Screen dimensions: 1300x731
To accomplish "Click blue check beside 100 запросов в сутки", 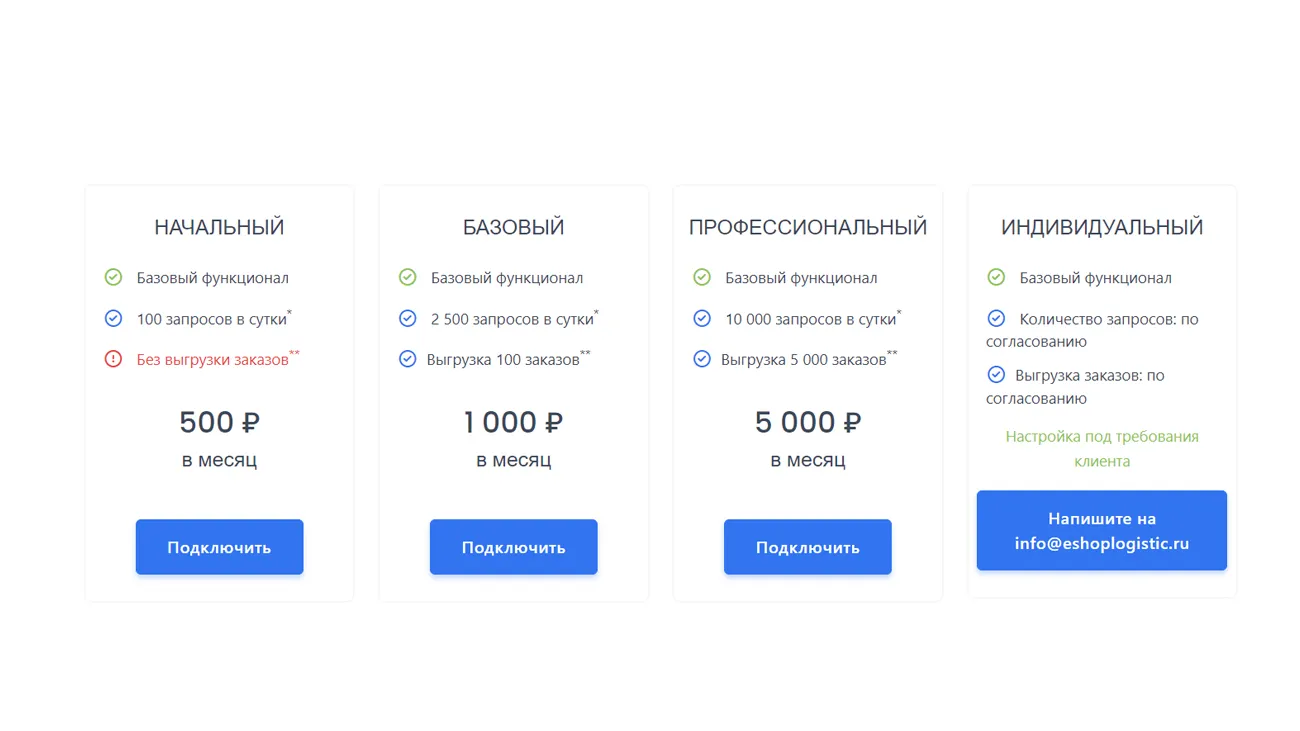I will pos(113,318).
